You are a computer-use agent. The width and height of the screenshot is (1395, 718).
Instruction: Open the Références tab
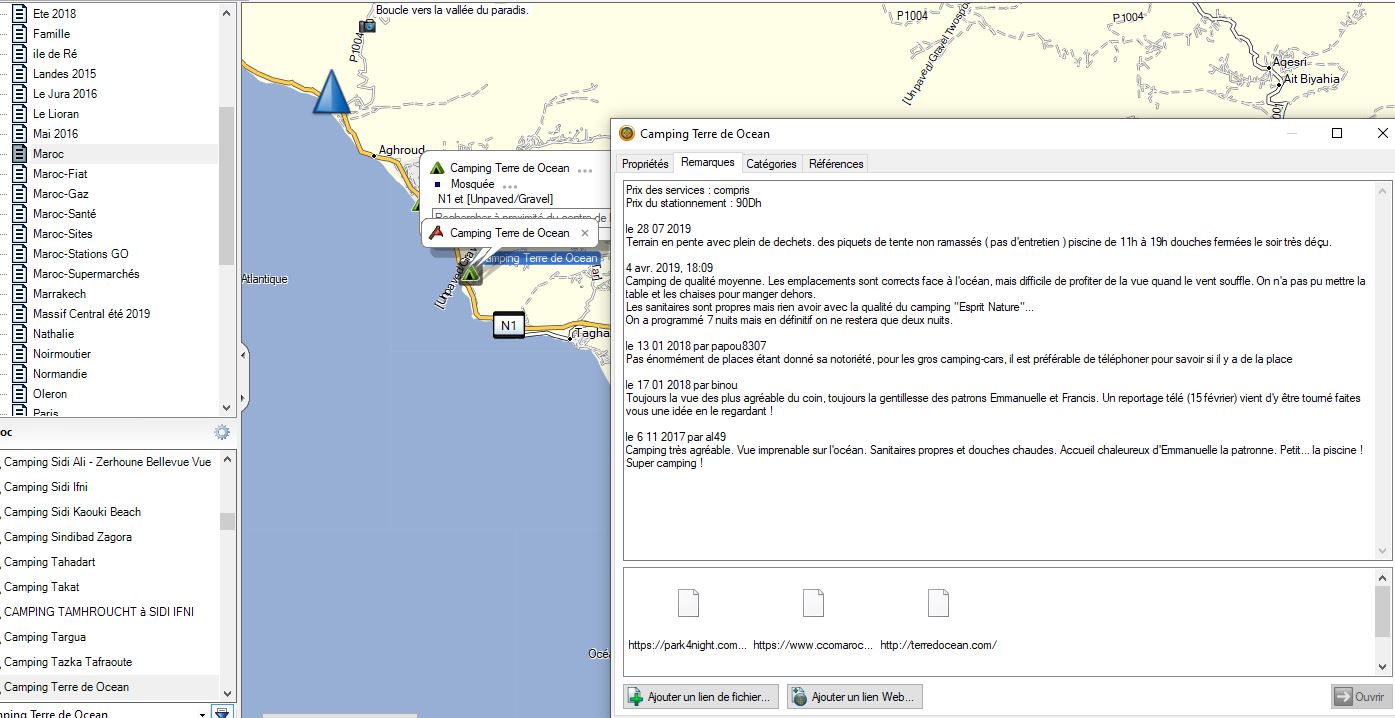[835, 164]
